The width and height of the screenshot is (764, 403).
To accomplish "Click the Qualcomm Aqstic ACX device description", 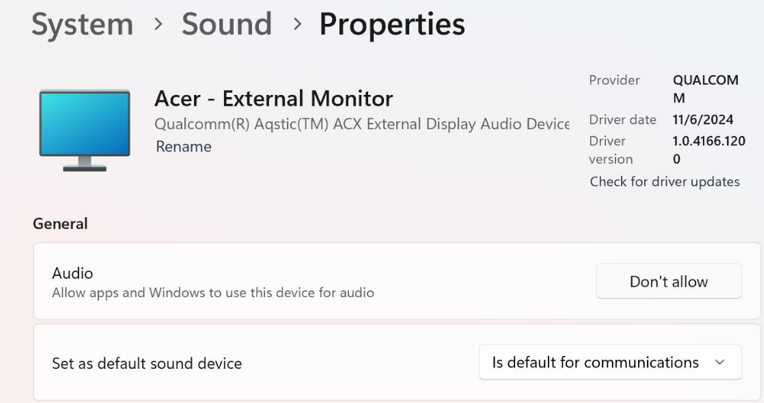I will tap(362, 124).
